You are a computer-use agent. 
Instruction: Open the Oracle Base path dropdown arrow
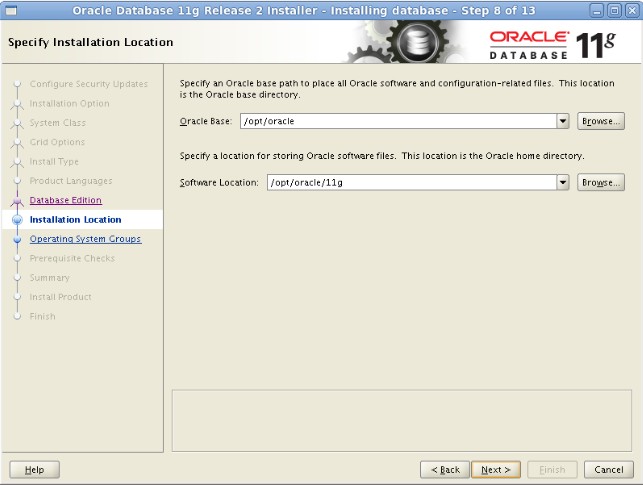pos(563,121)
